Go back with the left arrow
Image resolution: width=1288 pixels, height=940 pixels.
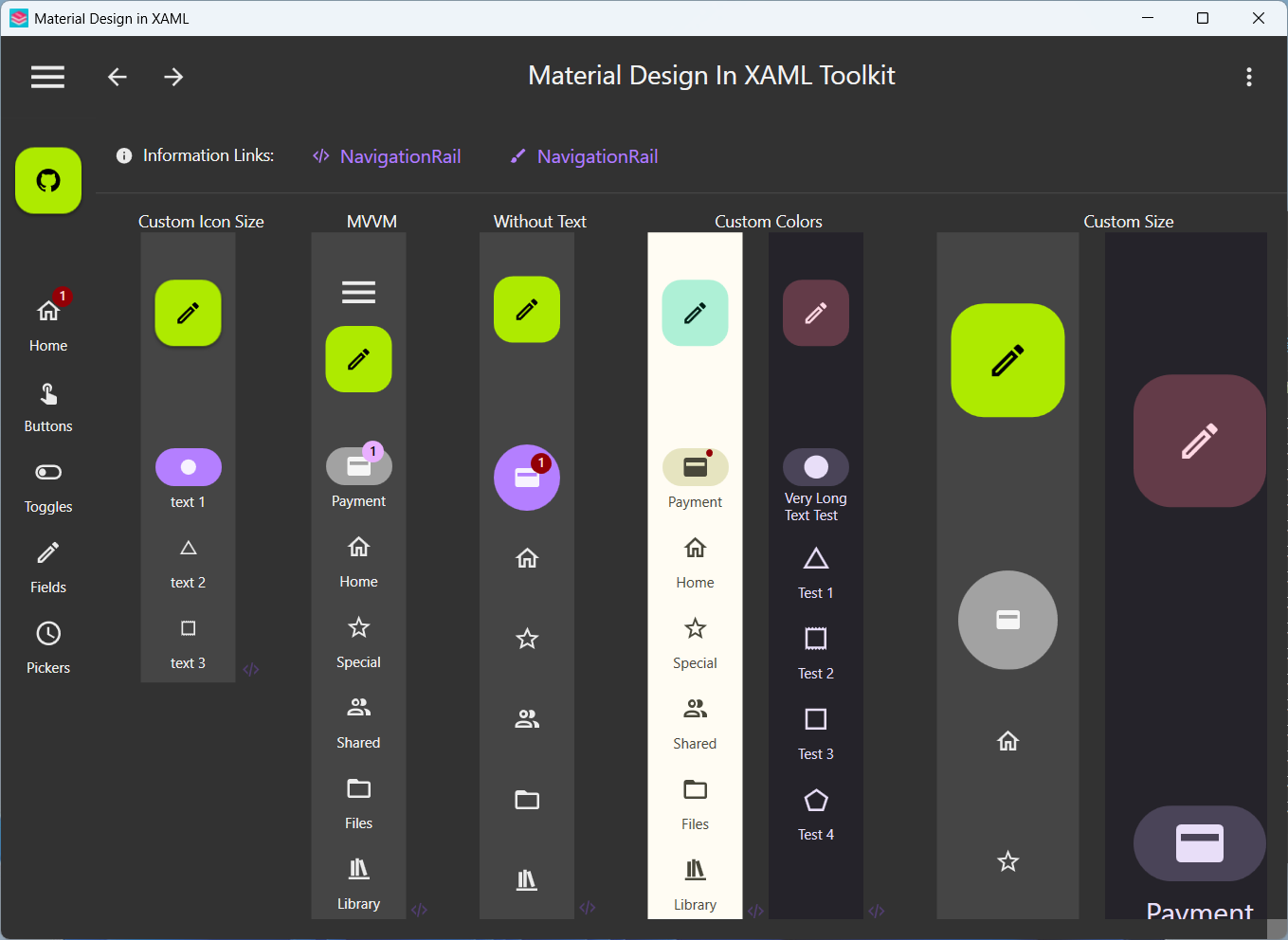click(118, 77)
